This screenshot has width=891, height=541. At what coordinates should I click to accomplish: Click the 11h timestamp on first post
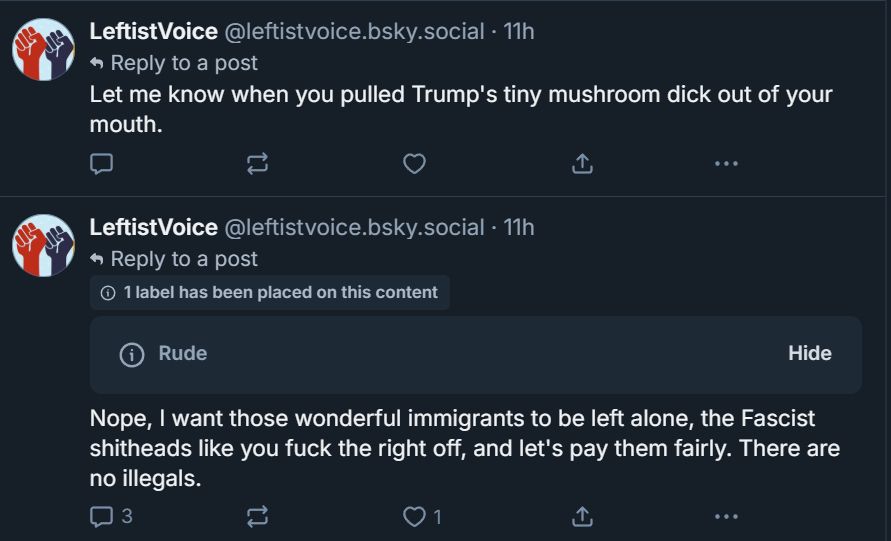pyautogui.click(x=519, y=31)
